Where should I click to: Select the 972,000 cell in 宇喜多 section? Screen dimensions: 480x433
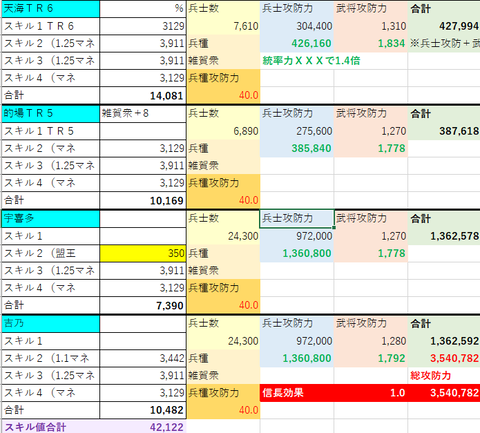click(x=297, y=236)
